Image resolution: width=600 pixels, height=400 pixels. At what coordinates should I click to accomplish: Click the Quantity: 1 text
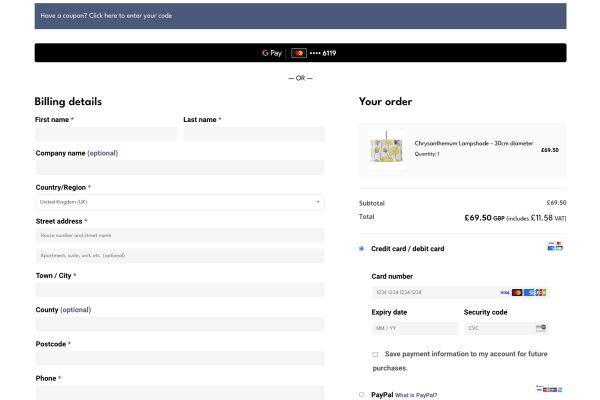(427, 154)
